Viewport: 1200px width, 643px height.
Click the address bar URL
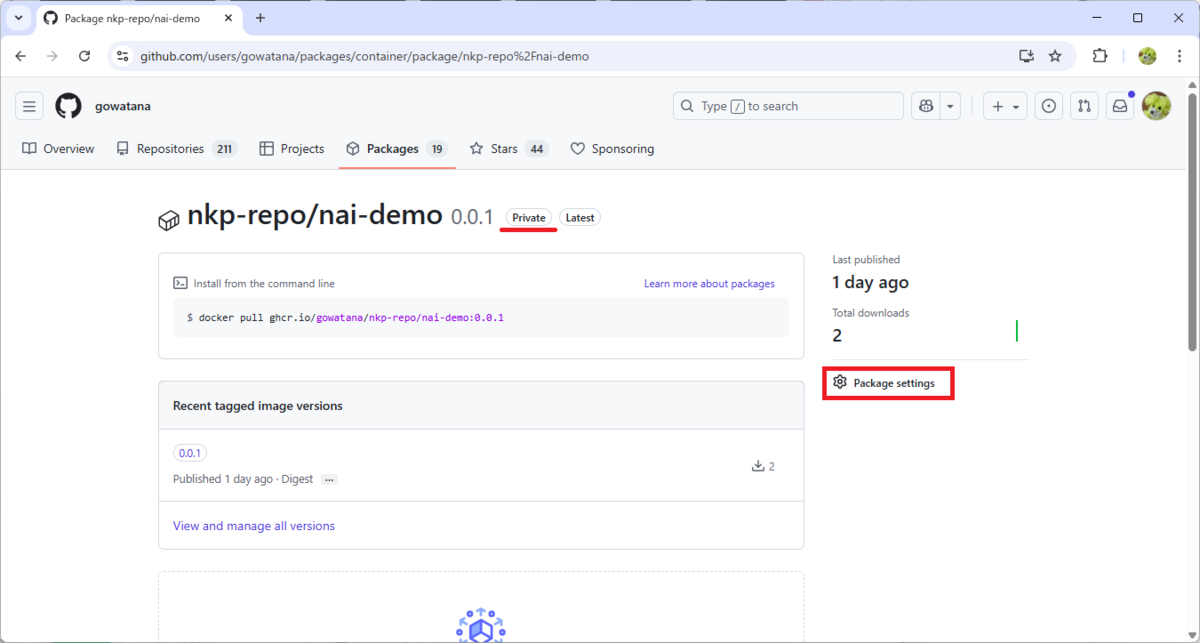pos(364,56)
